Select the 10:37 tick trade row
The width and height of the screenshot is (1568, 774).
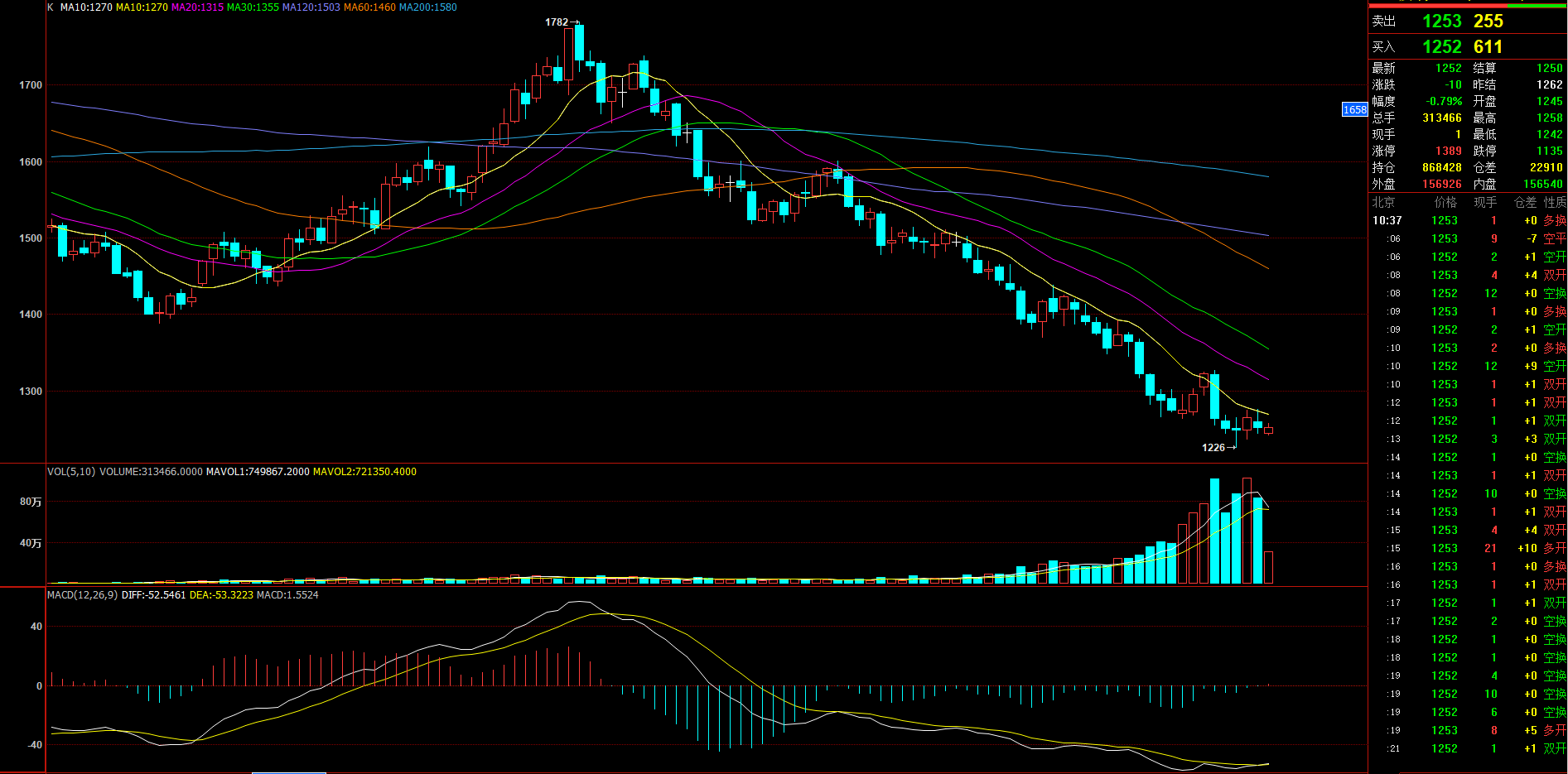click(x=1466, y=221)
